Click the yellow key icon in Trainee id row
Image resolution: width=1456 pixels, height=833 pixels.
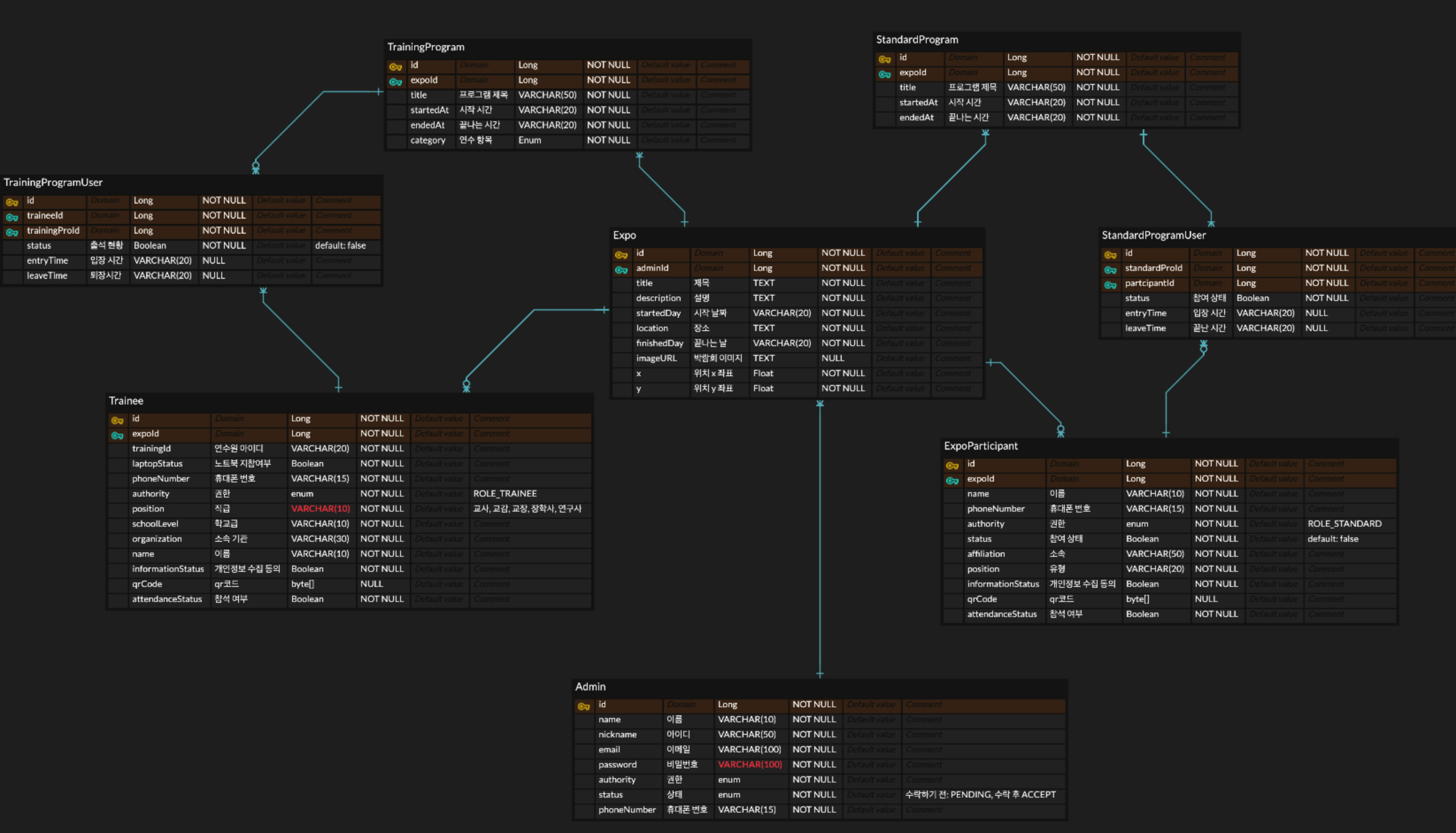(117, 420)
